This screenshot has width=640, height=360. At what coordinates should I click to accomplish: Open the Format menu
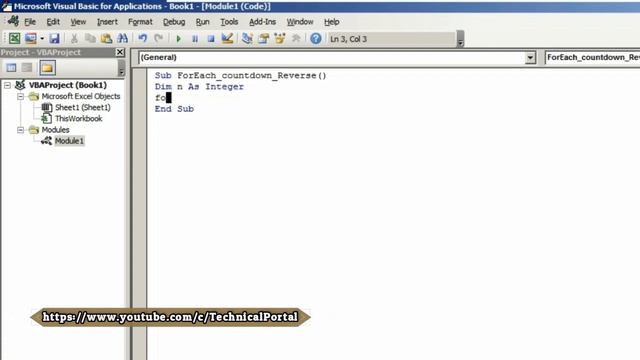tap(140, 22)
